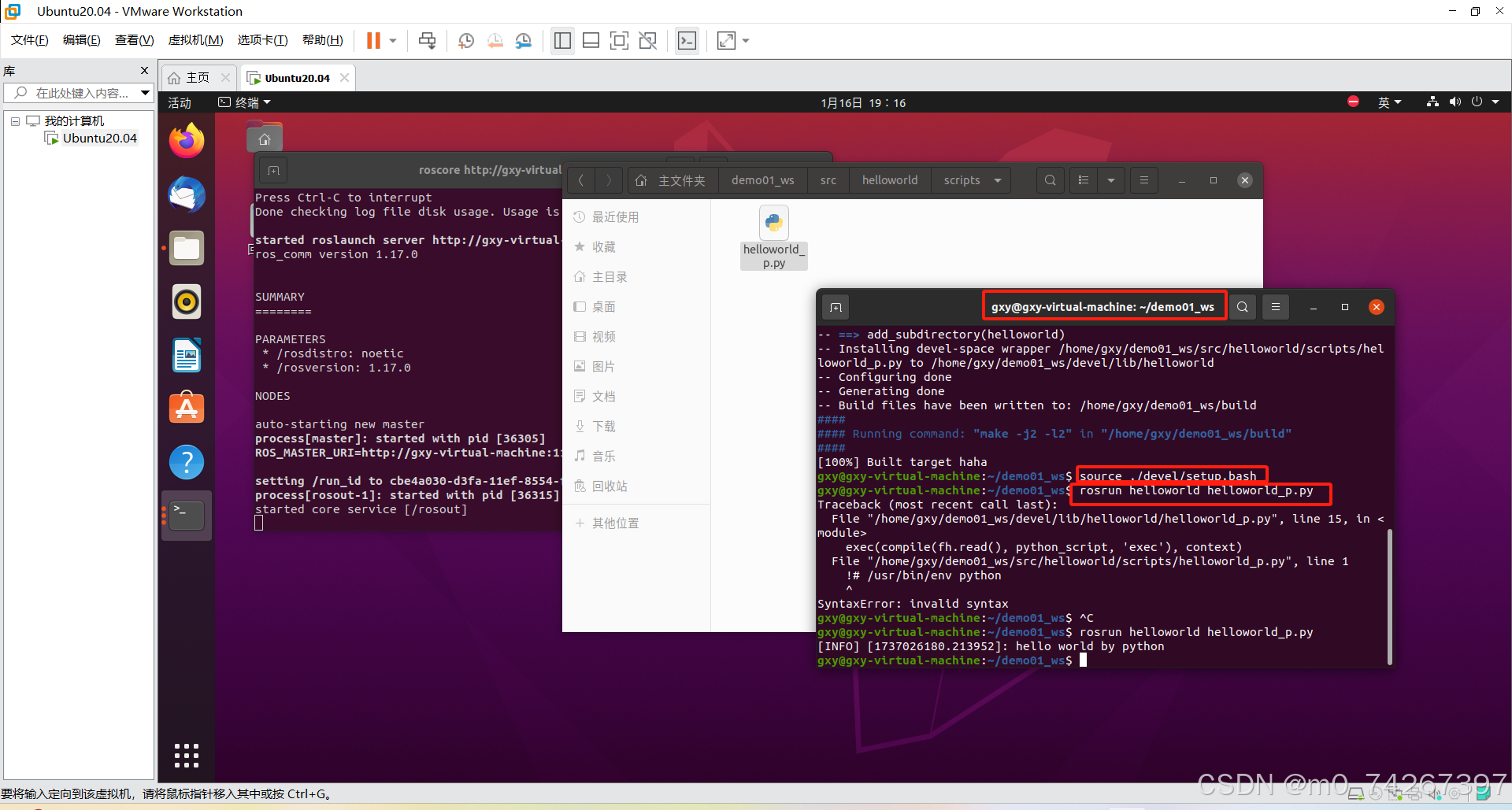
Task: Open the file manager hamburger menu
Action: [x=1144, y=180]
